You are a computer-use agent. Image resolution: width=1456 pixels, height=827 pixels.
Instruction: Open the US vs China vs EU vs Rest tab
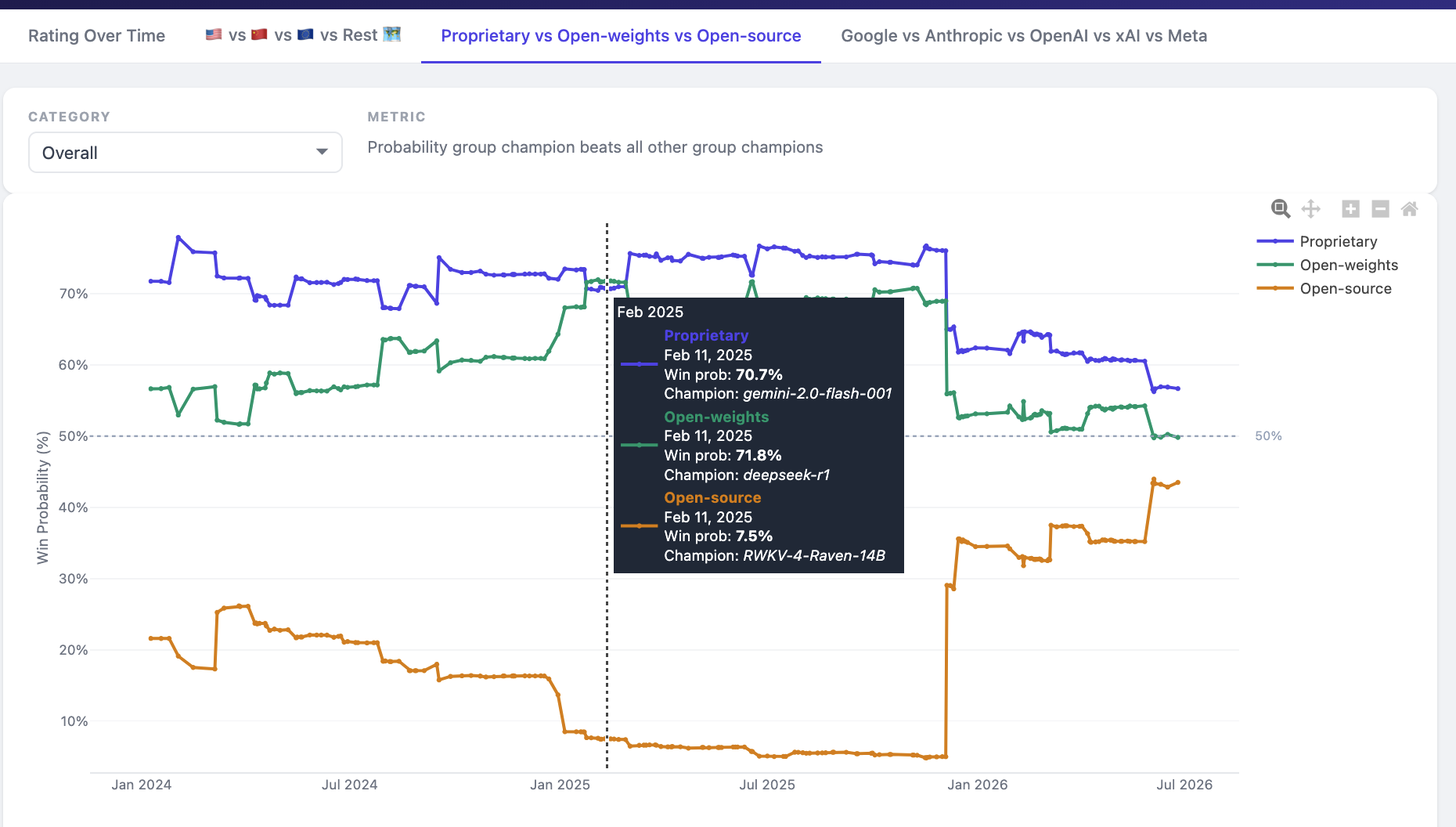click(303, 36)
